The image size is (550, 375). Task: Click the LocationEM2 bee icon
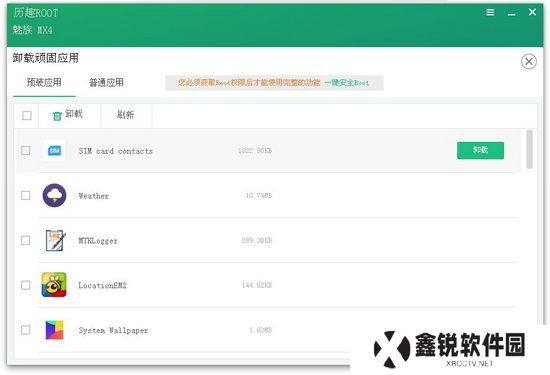click(54, 285)
